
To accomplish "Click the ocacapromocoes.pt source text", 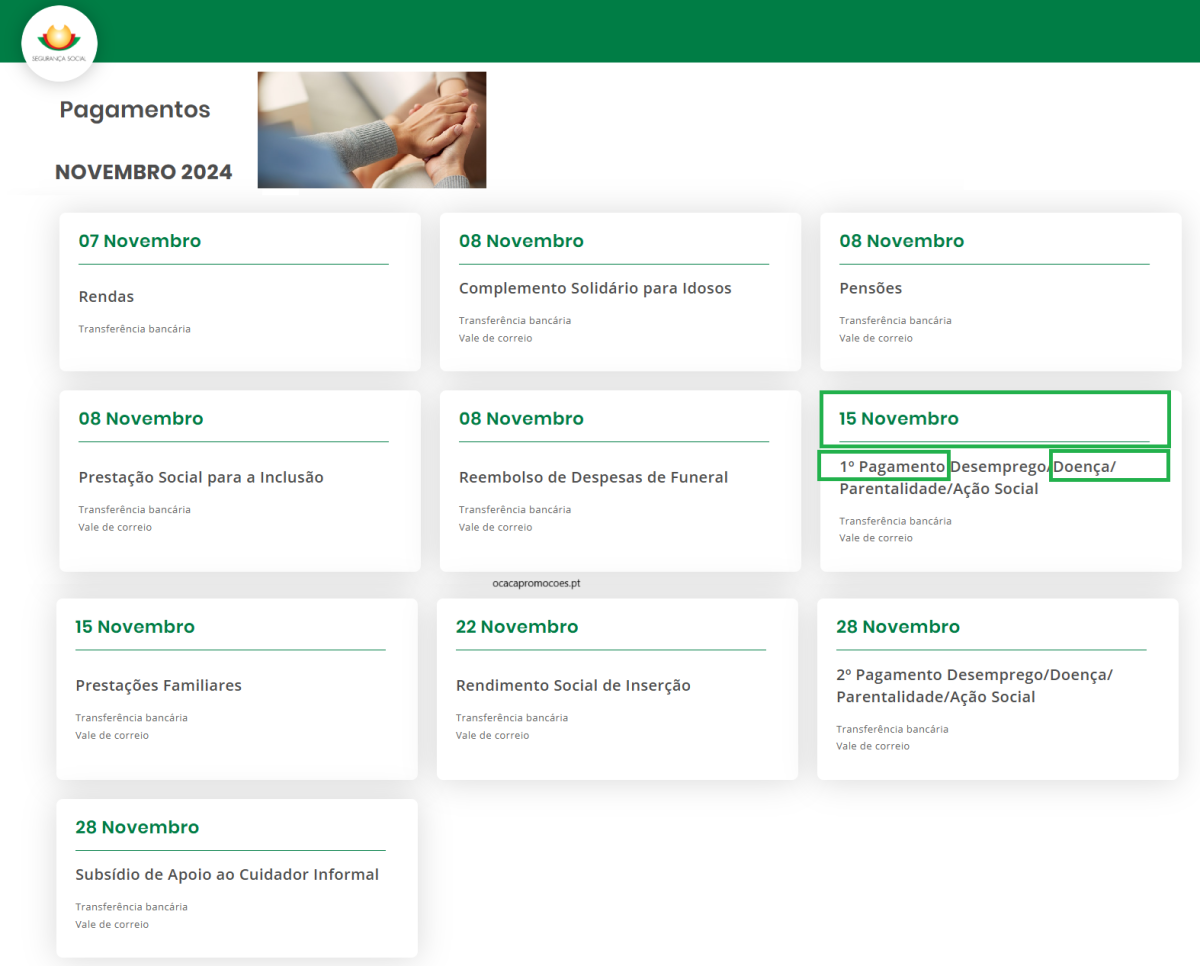I will [536, 582].
